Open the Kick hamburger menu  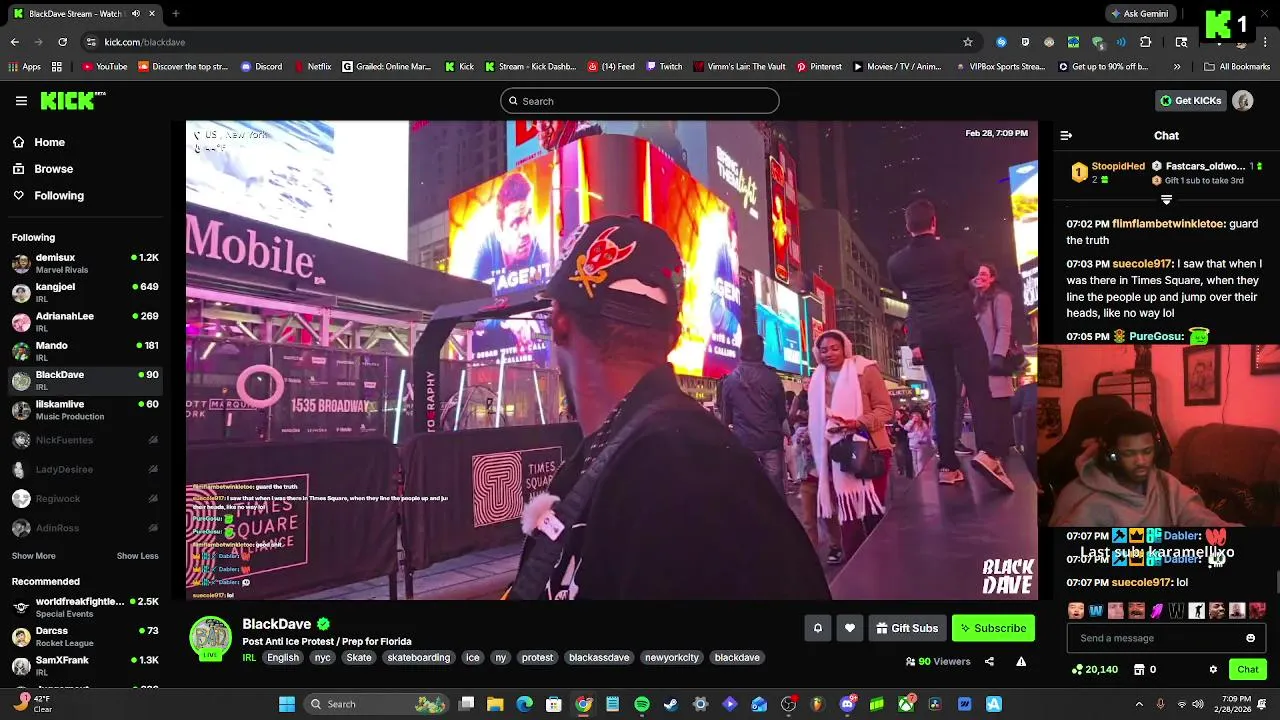click(x=21, y=101)
